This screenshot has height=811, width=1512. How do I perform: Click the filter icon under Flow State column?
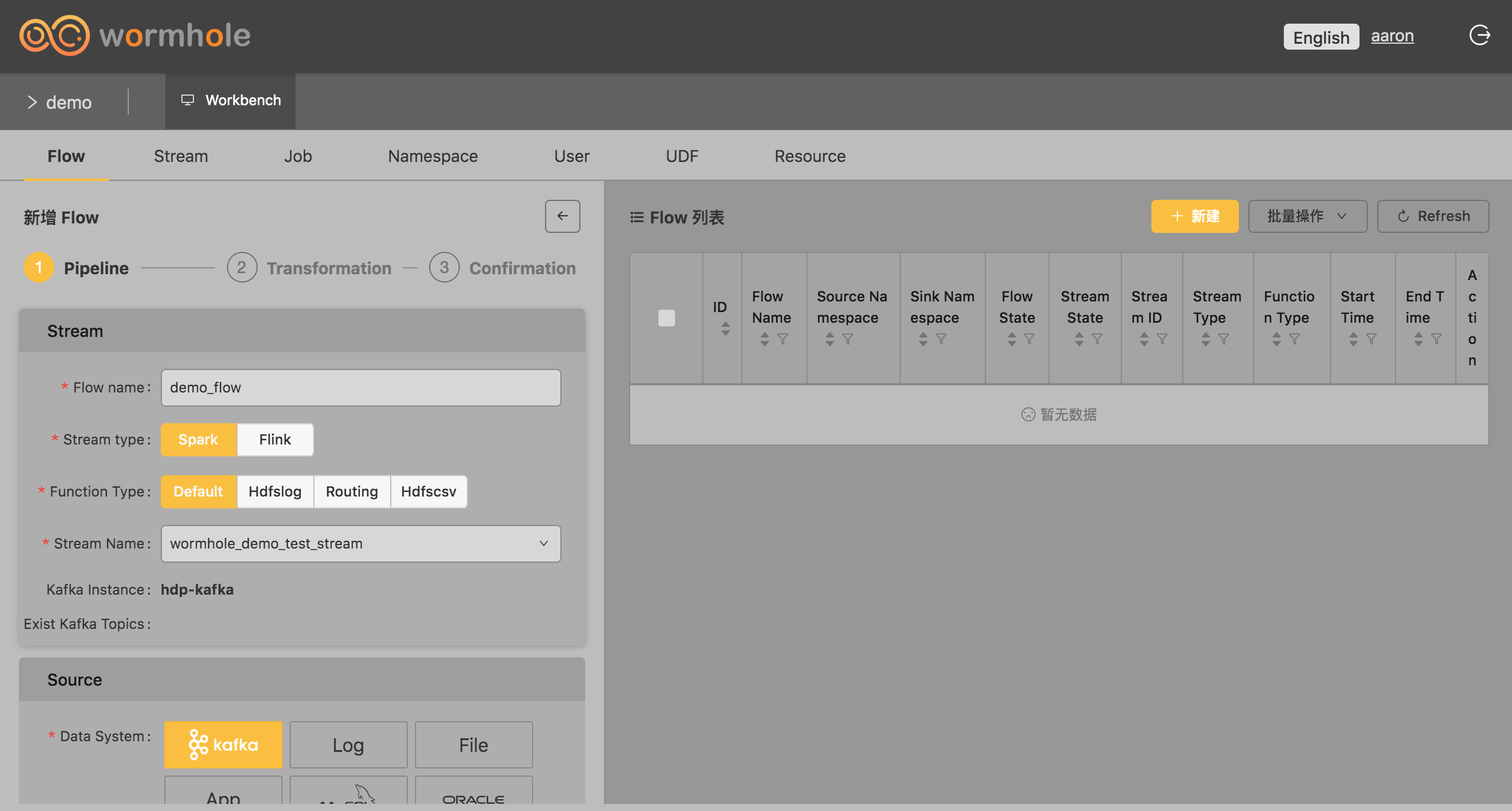click(x=1029, y=339)
